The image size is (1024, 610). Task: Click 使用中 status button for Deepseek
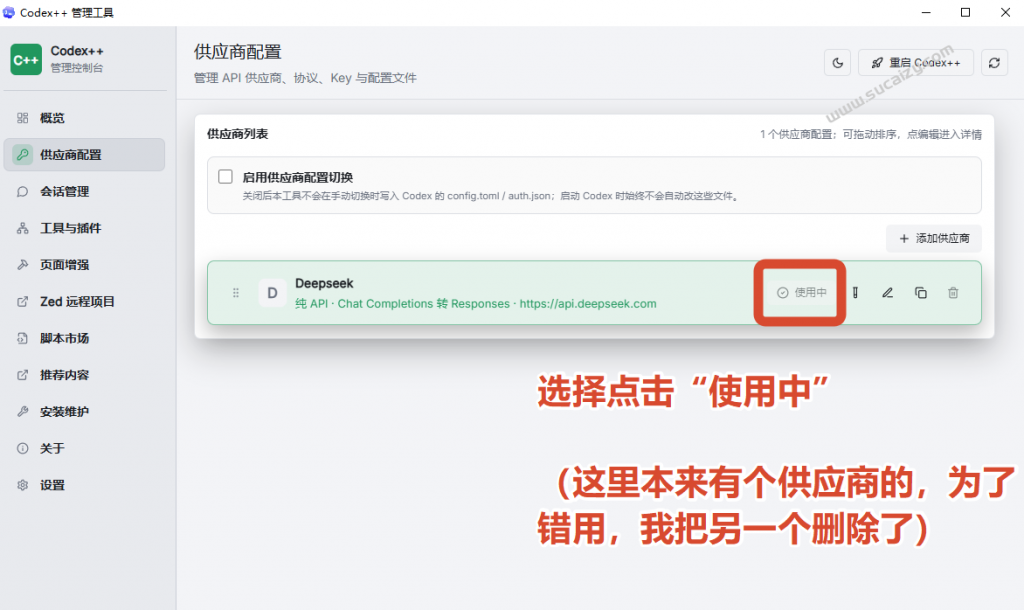point(801,293)
